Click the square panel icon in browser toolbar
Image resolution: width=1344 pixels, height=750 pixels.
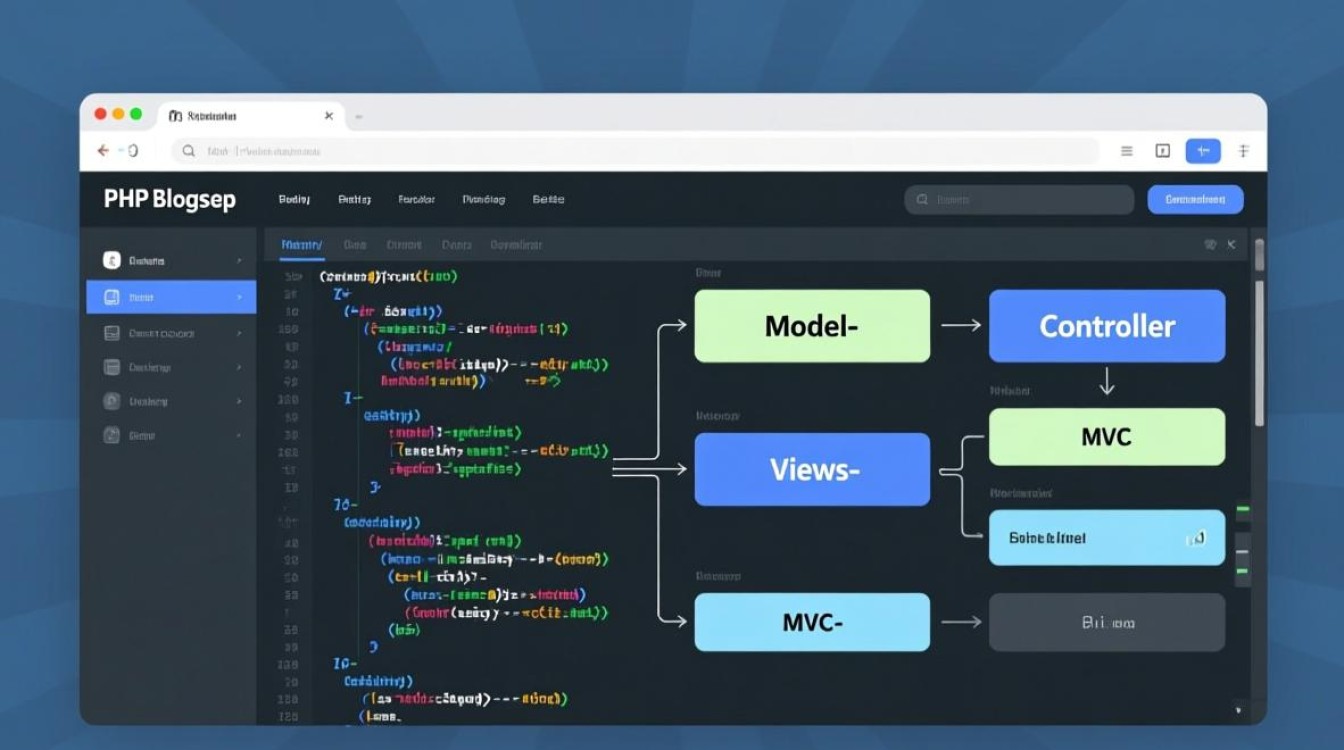tap(1162, 151)
